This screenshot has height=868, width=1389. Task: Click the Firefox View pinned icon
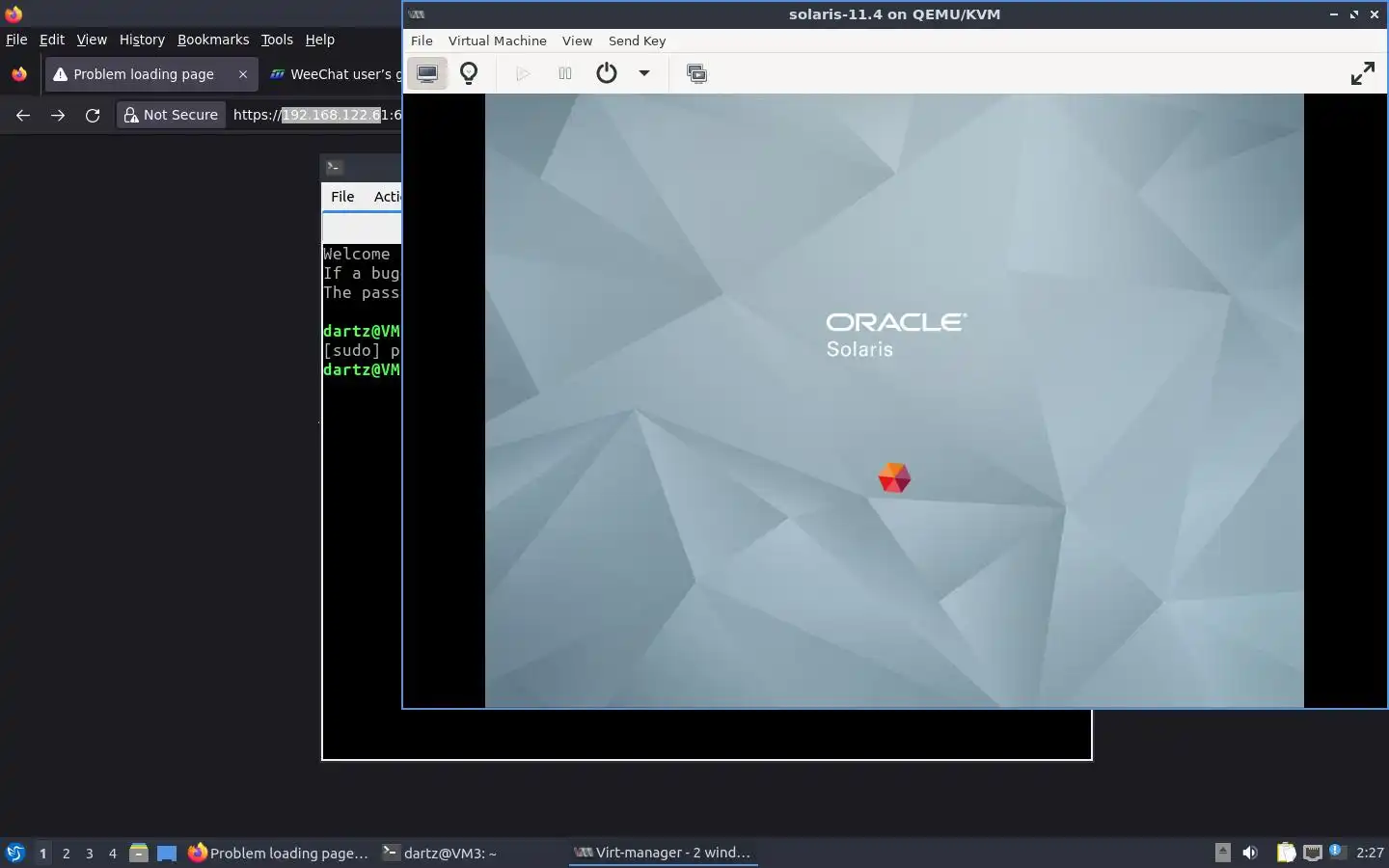(x=19, y=74)
